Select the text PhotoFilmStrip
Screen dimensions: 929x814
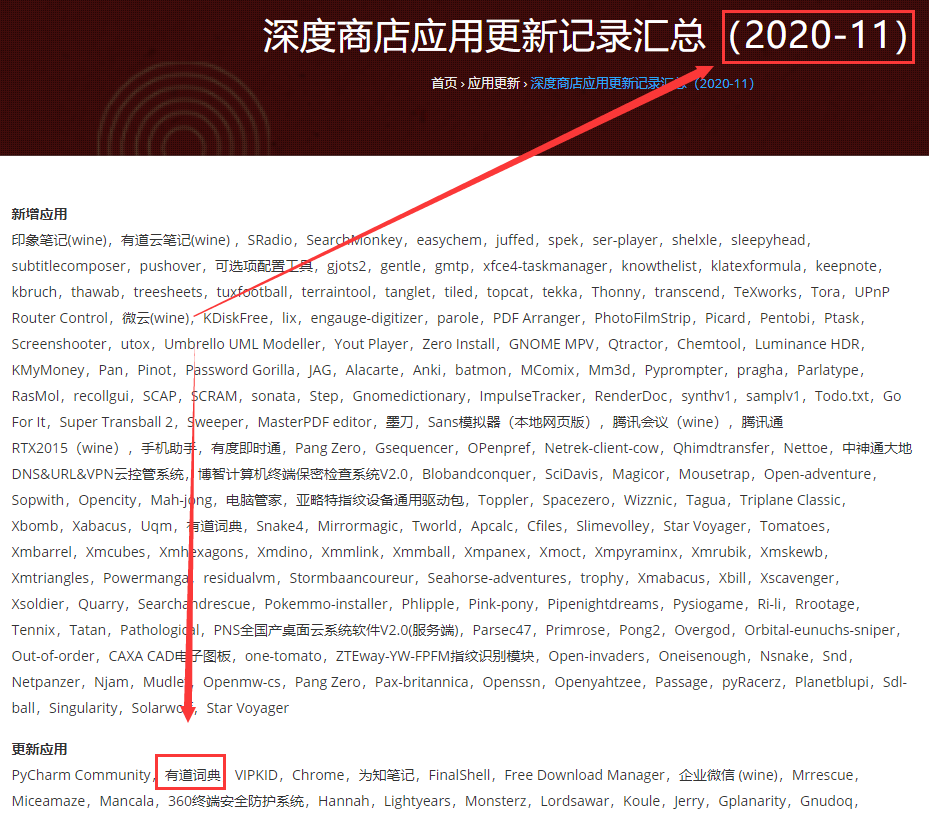pos(642,318)
